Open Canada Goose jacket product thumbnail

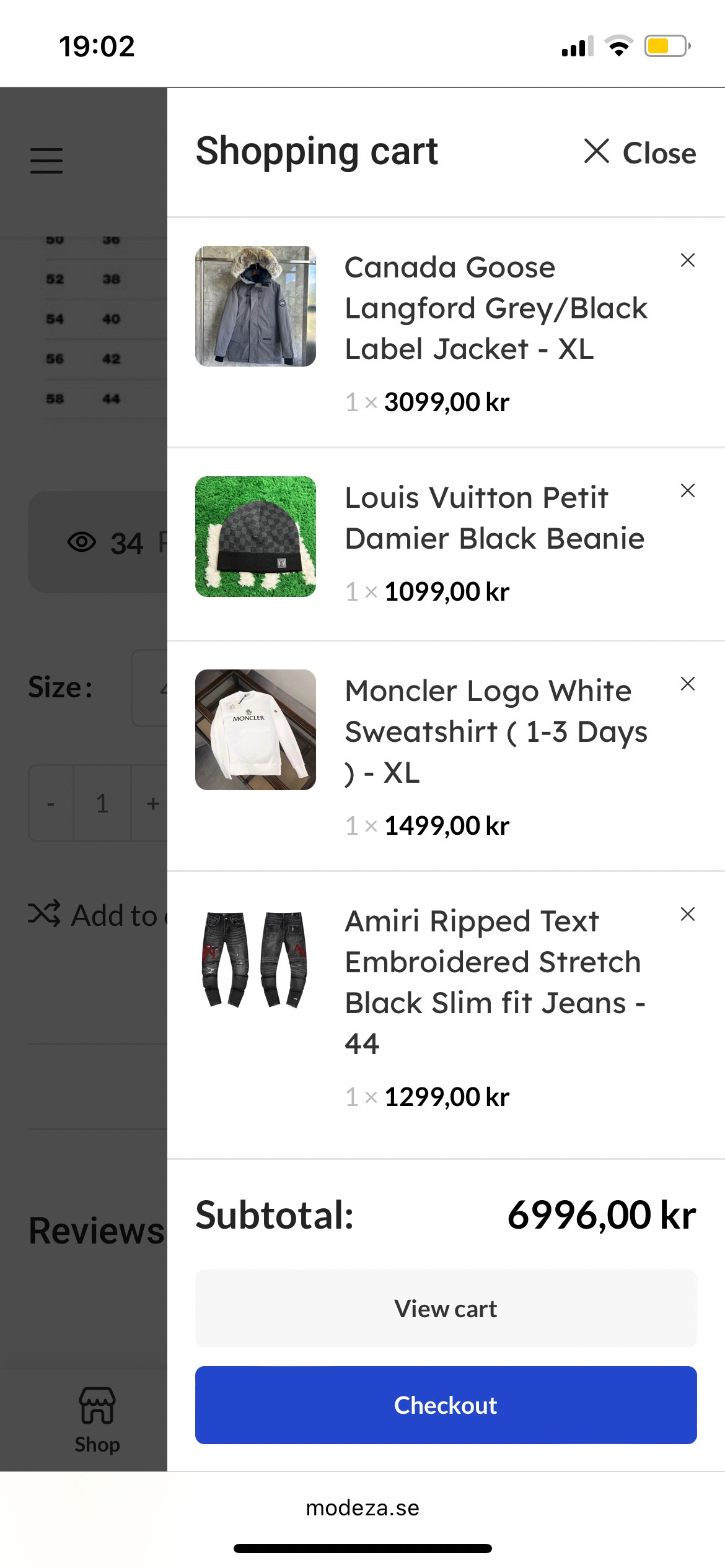point(255,306)
